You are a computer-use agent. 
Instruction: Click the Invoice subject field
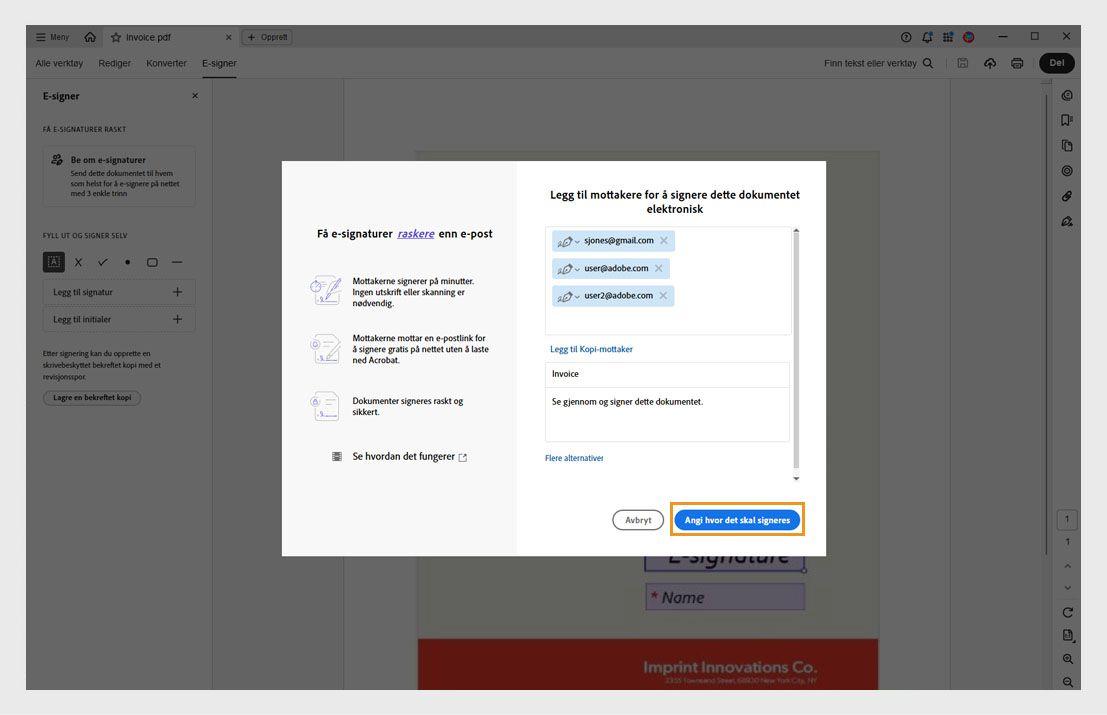667,374
